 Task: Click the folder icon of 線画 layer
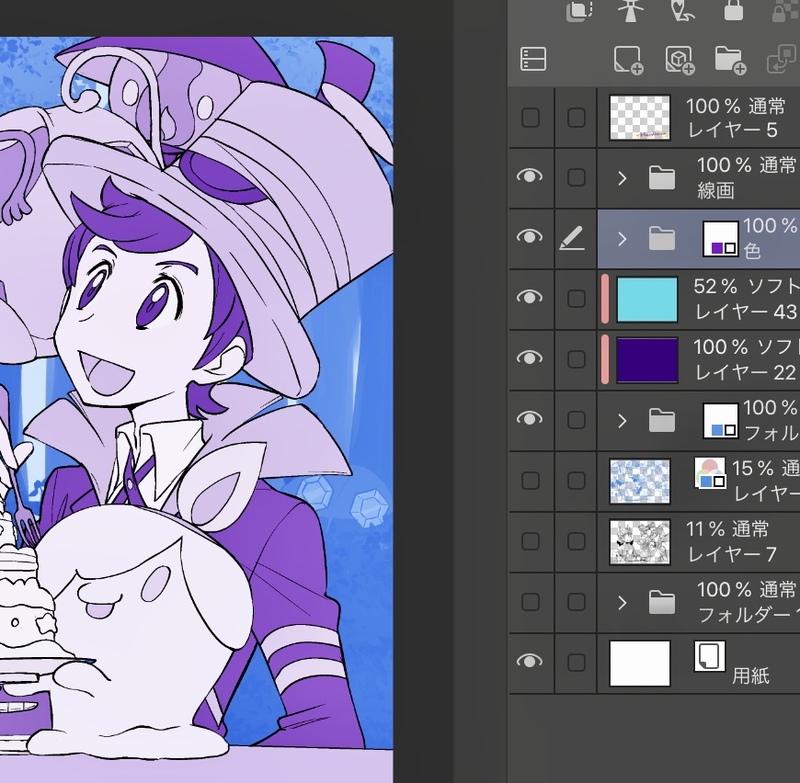[662, 178]
